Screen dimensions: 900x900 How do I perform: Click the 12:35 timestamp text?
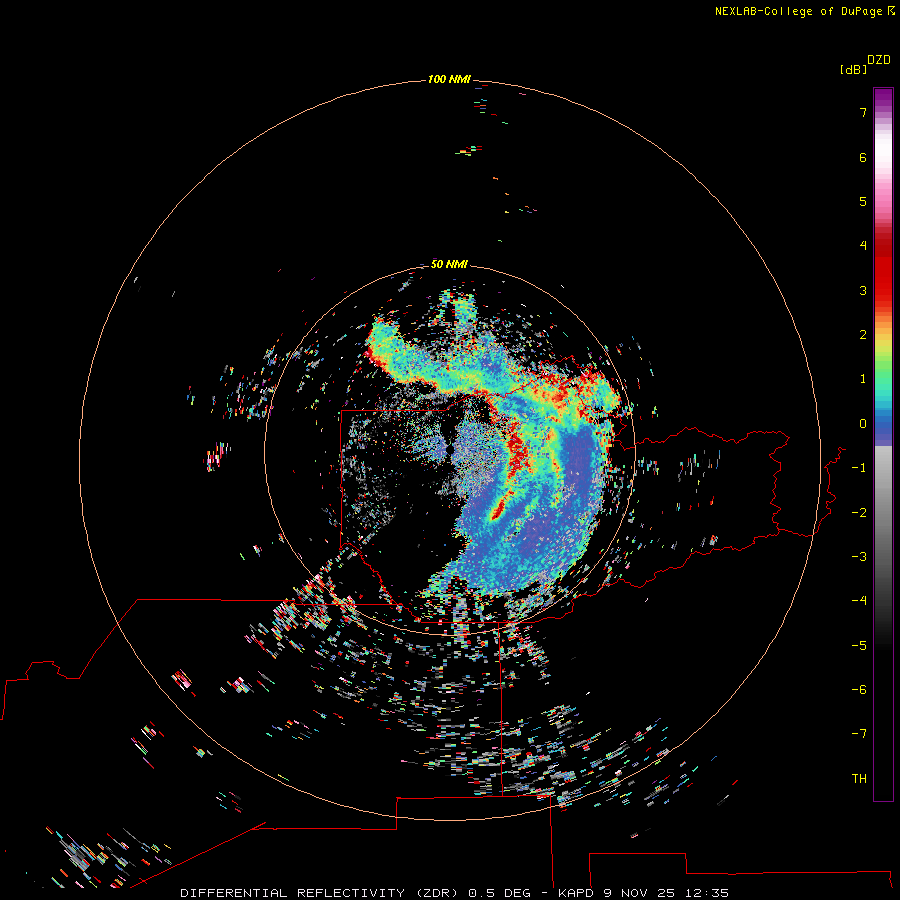[x=709, y=893]
